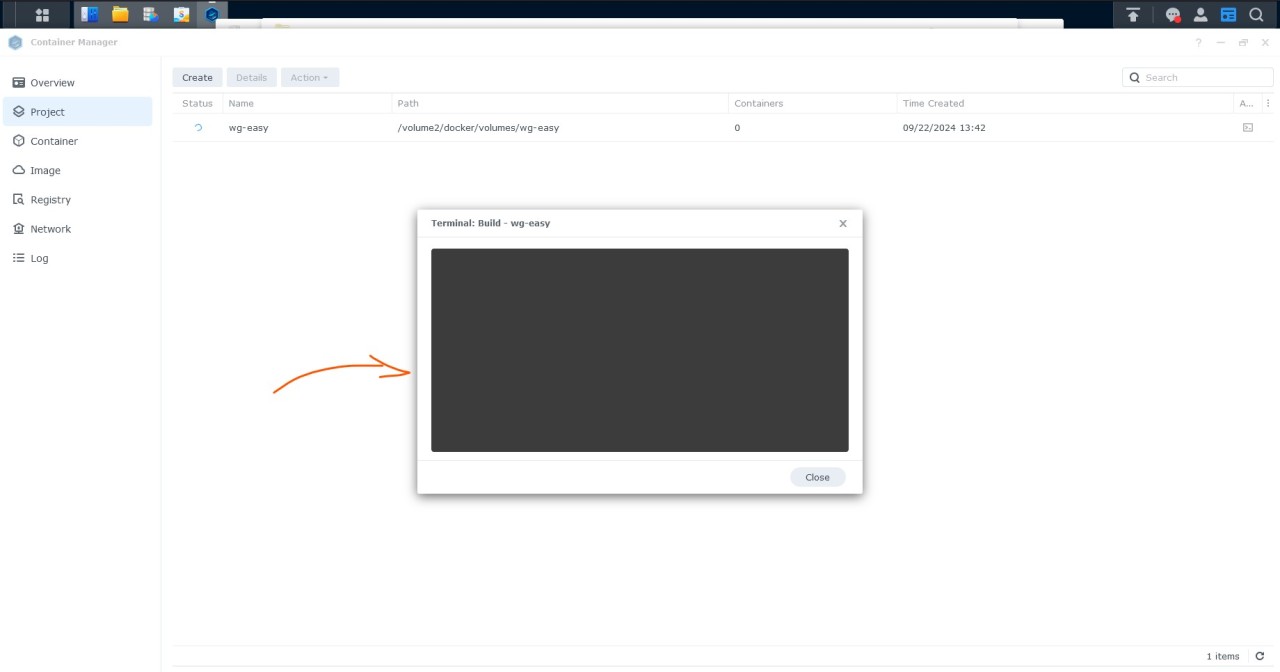This screenshot has width=1280, height=672.
Task: Open the DSM main applications menu
Action: pos(42,14)
